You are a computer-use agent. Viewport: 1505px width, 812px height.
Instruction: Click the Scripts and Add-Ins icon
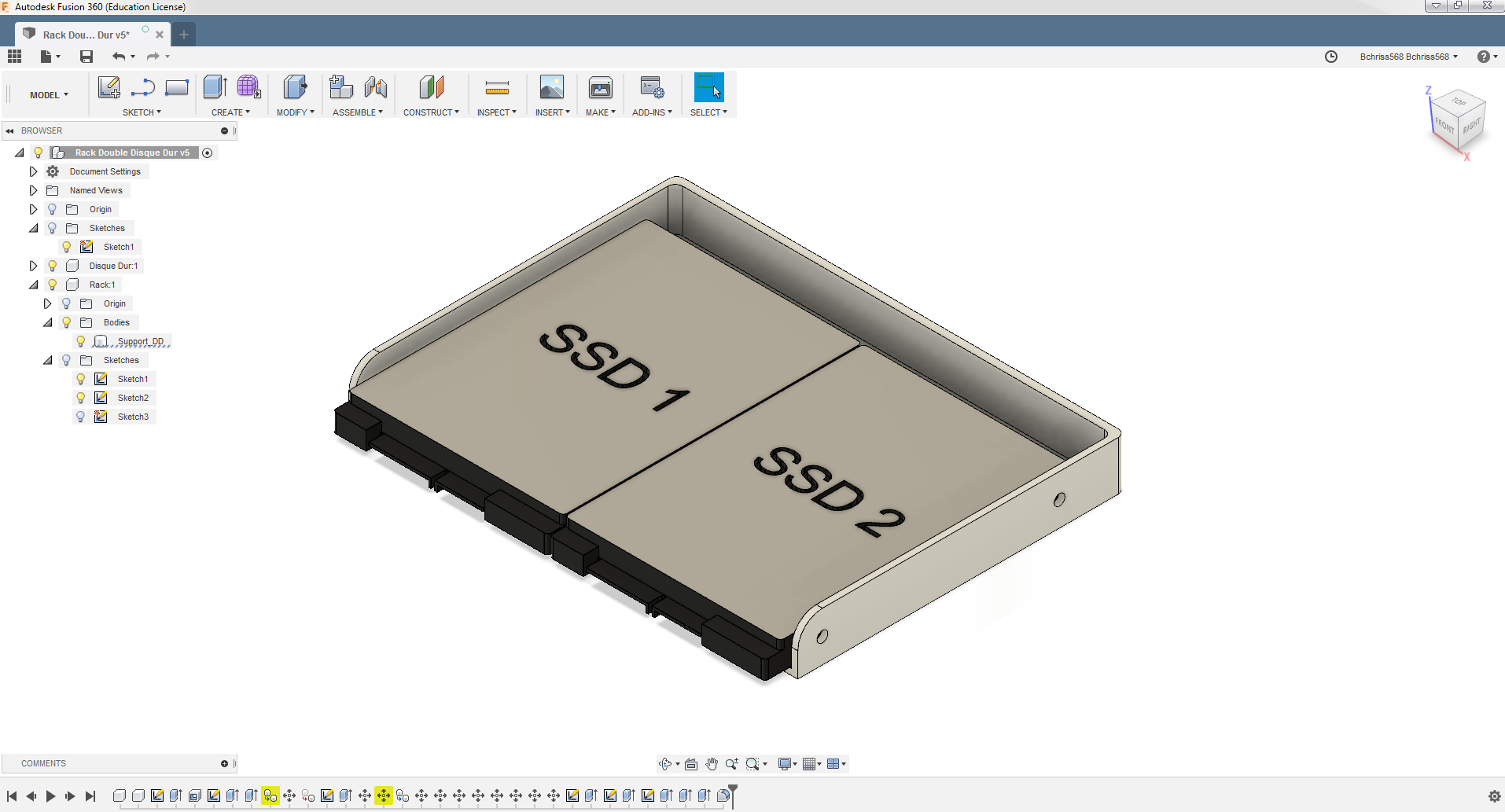point(653,87)
